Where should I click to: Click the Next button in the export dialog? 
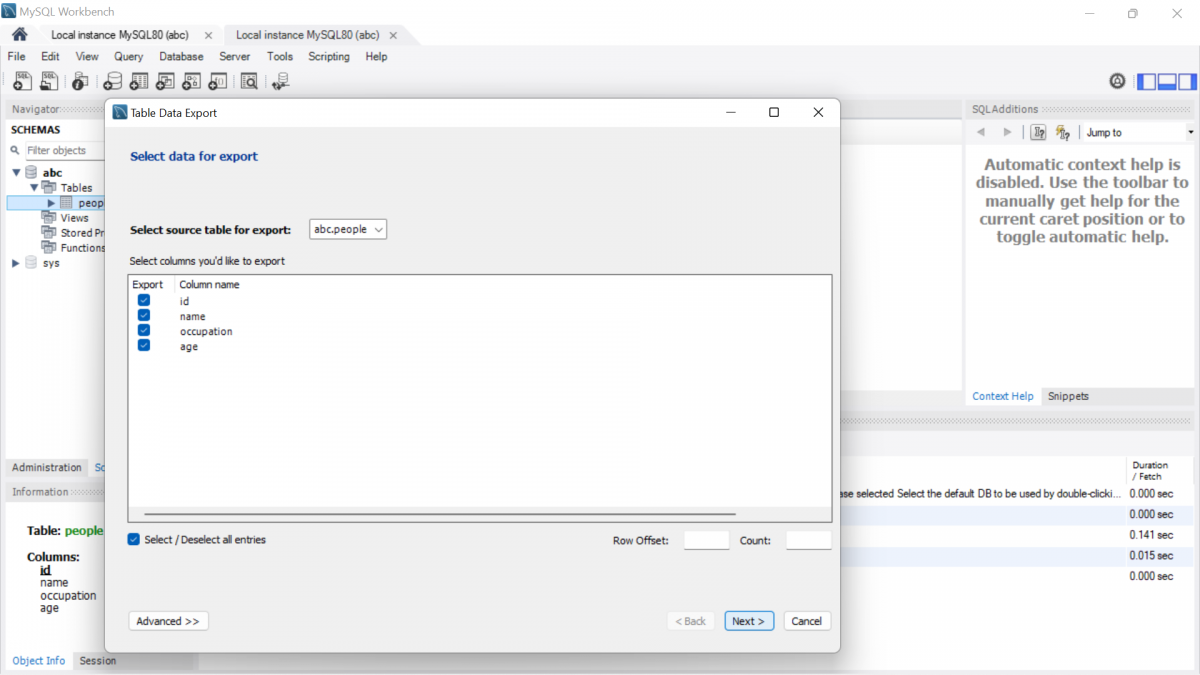pyautogui.click(x=748, y=620)
